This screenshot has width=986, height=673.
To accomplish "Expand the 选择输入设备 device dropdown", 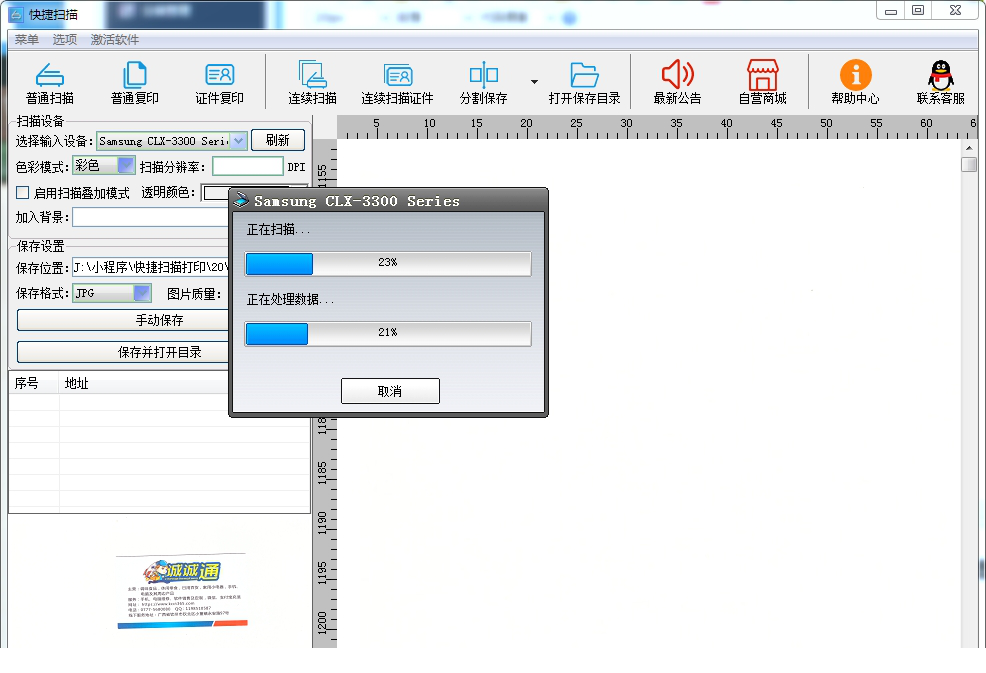I will coord(238,141).
